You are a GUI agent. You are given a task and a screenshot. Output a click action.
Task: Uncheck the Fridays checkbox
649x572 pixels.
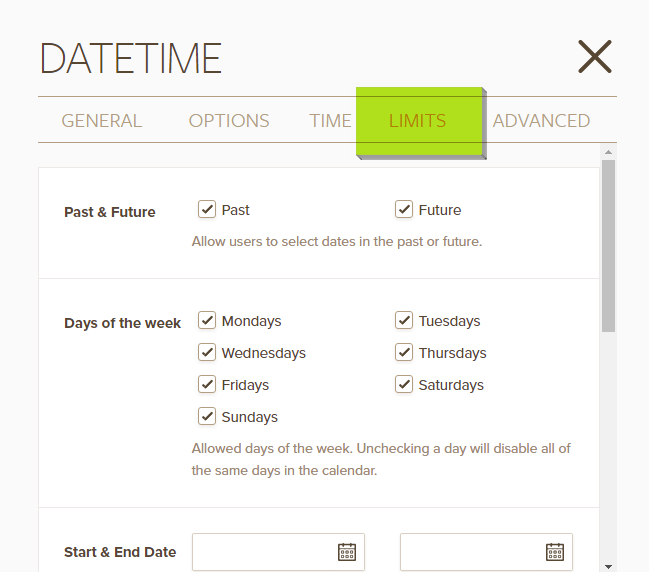208,385
